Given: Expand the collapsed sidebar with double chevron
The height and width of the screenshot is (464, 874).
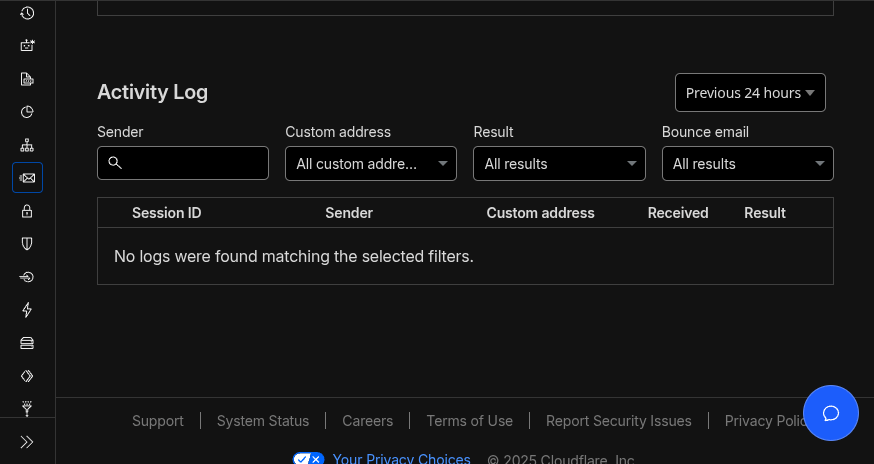Looking at the screenshot, I should point(27,441).
